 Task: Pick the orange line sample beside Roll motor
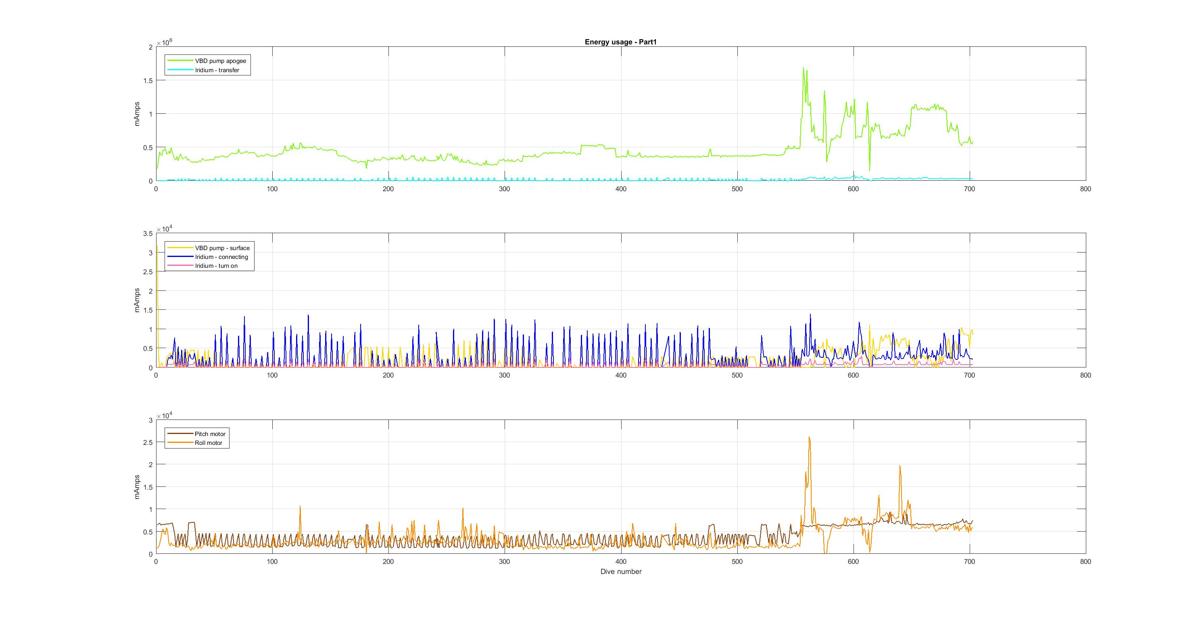pos(180,442)
